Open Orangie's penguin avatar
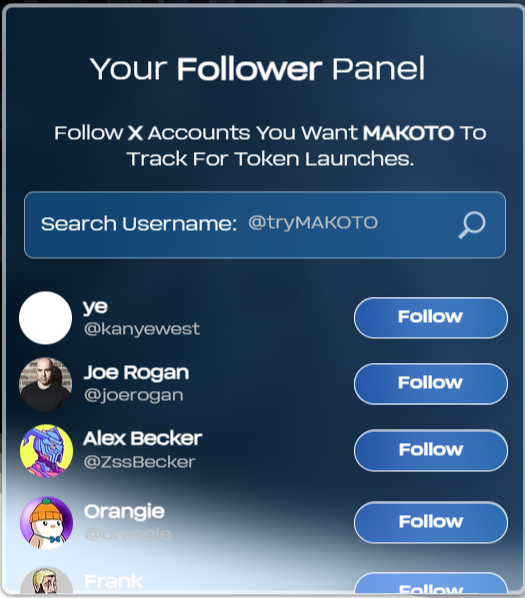 (46, 522)
